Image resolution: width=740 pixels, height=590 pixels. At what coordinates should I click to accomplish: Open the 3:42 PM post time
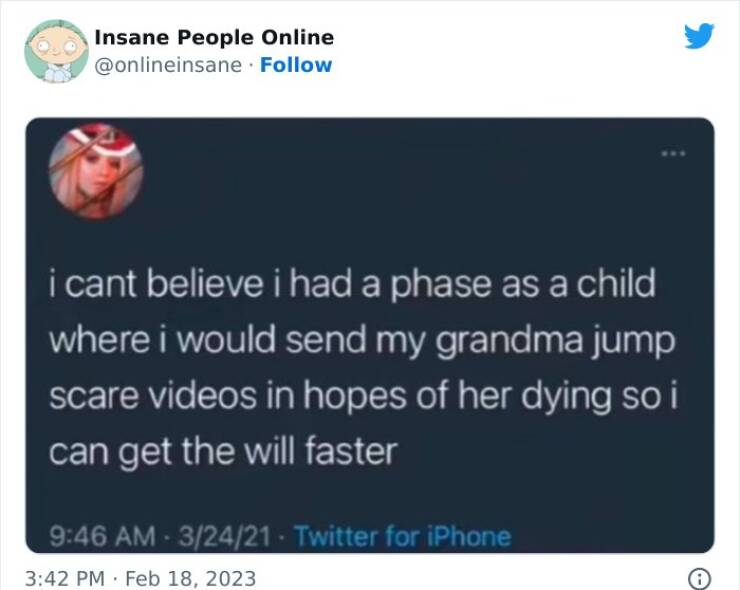[x=65, y=578]
